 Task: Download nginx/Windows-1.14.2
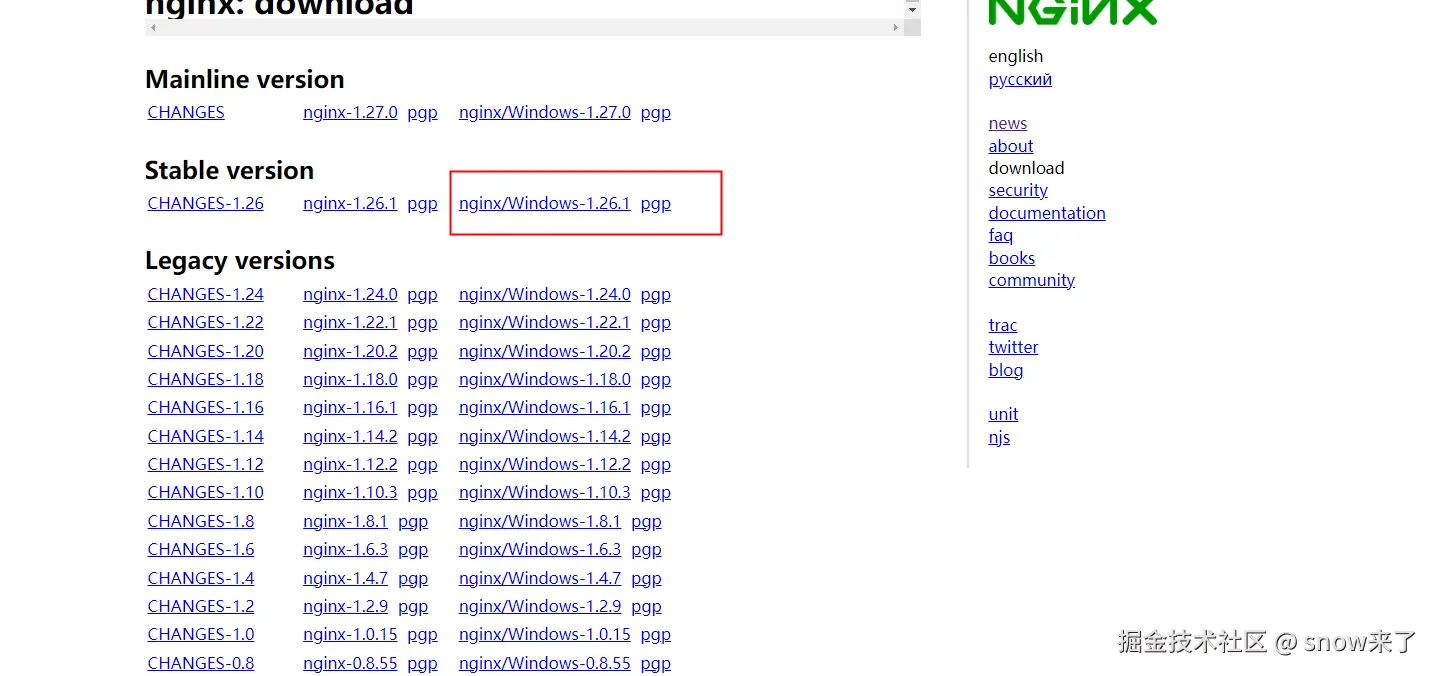[x=545, y=436]
